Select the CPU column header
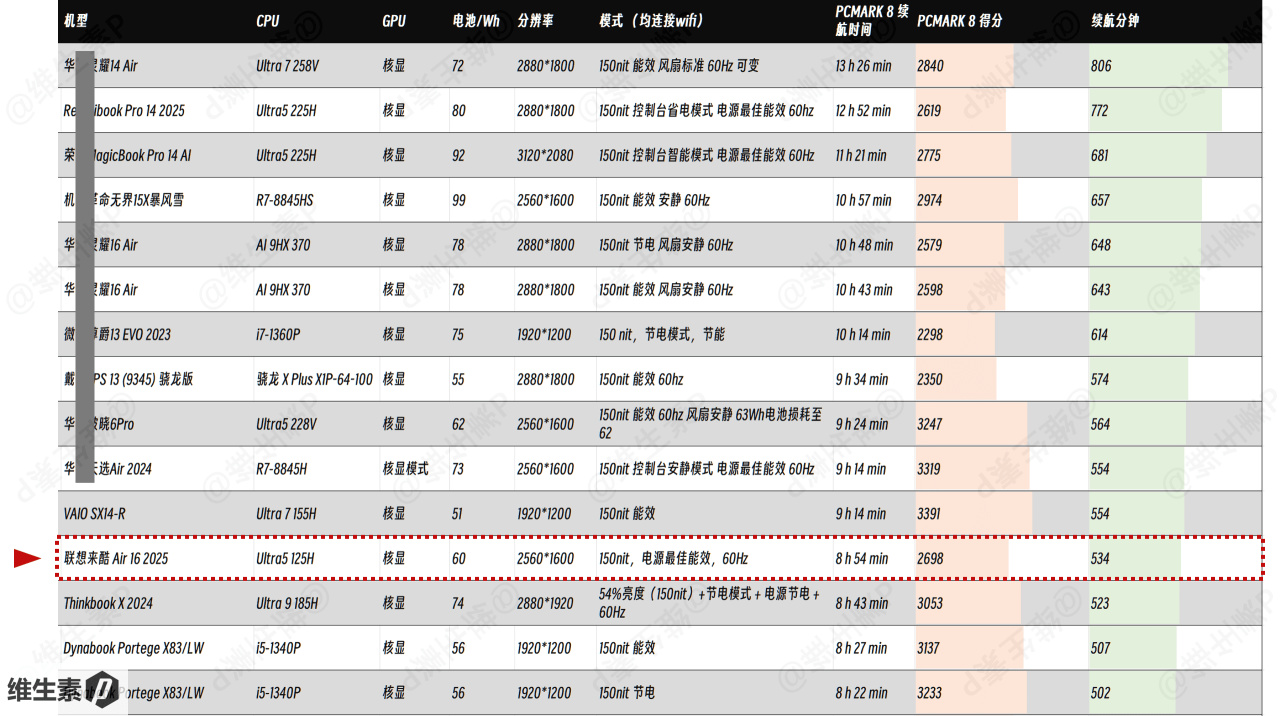This screenshot has width=1280, height=716. pyautogui.click(x=268, y=21)
